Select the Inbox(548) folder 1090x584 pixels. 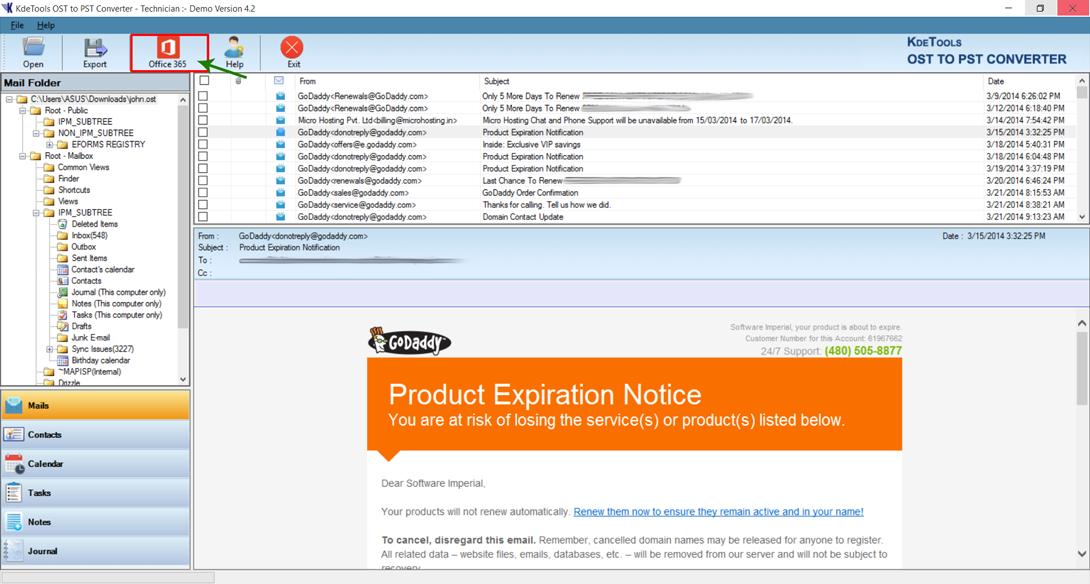89,236
